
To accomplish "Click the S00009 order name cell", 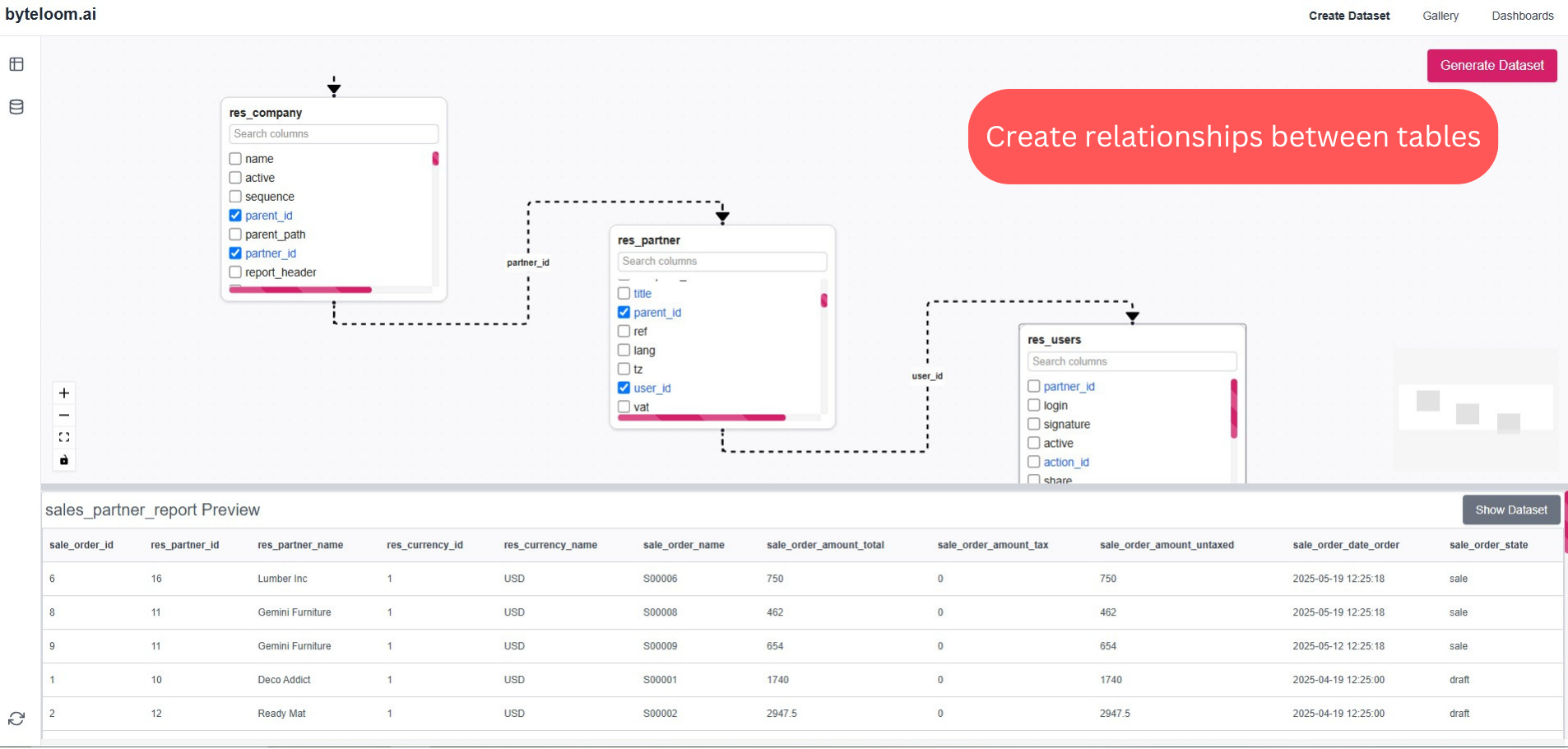I will (x=660, y=647).
